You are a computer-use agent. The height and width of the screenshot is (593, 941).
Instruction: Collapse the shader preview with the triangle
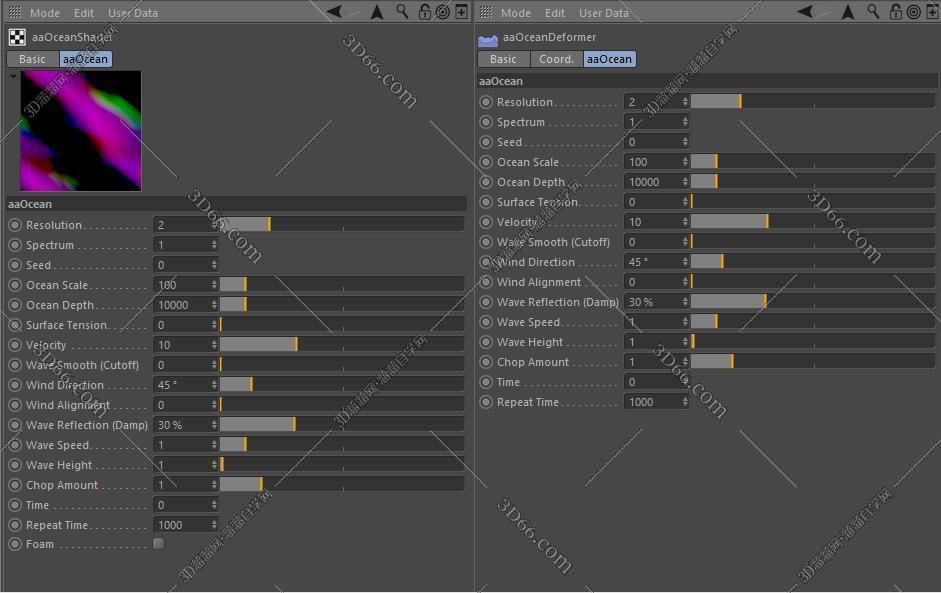[13, 76]
